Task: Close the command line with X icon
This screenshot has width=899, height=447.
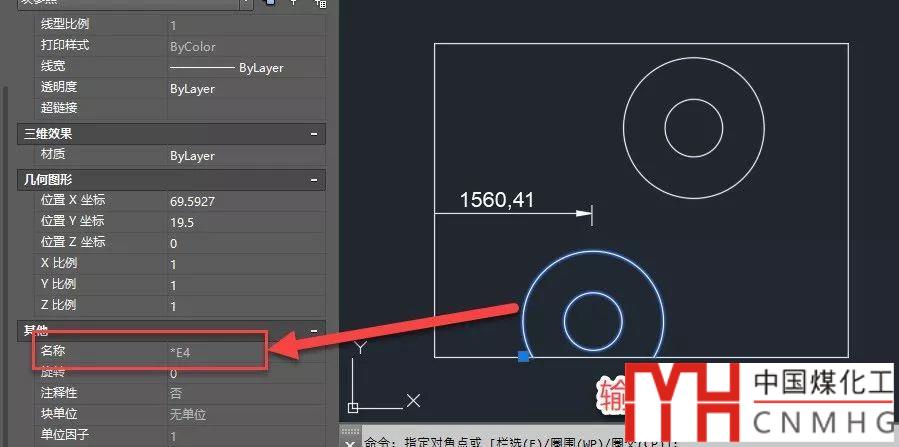Action: pos(349,441)
